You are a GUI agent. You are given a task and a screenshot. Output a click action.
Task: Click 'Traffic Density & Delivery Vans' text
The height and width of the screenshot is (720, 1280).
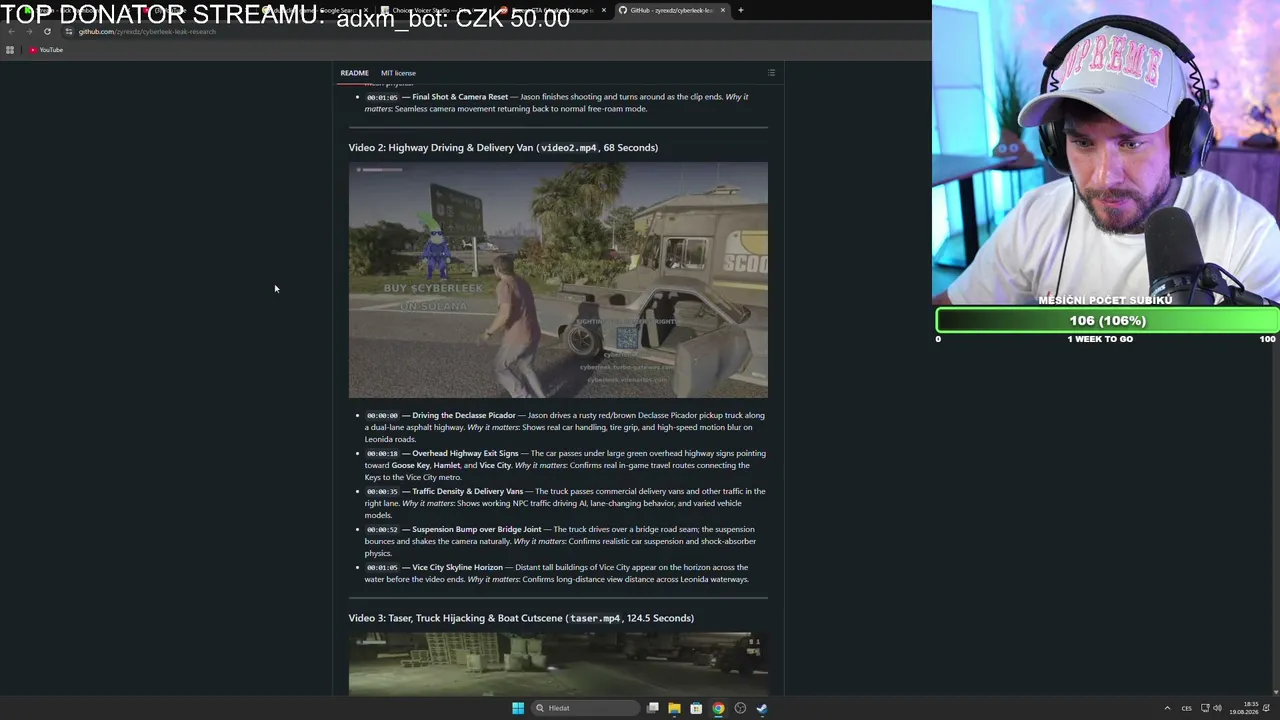pyautogui.click(x=467, y=491)
